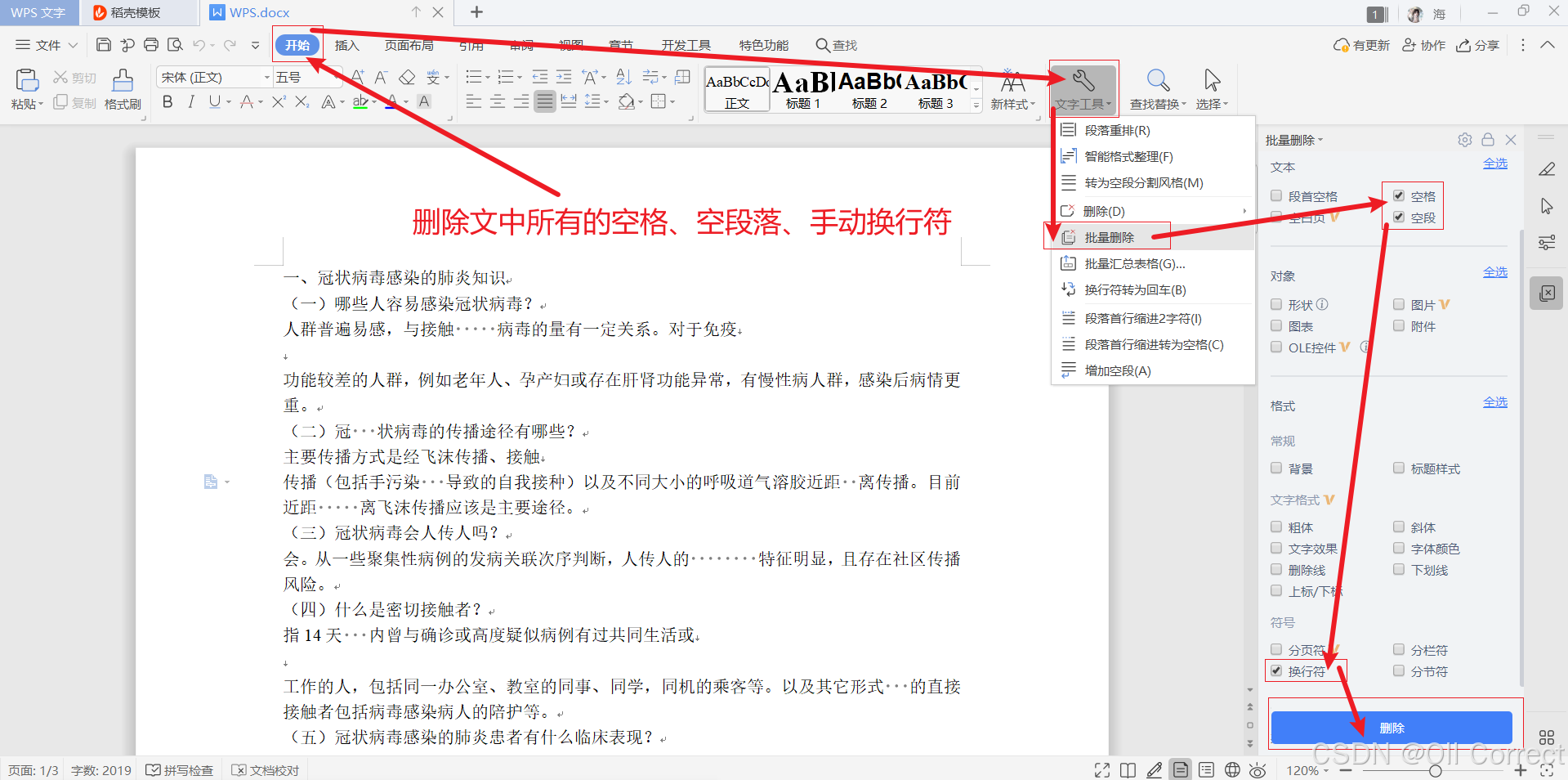1568x780 pixels.
Task: Uncheck the 空段 (empty paragraphs) checkbox
Action: tap(1399, 217)
